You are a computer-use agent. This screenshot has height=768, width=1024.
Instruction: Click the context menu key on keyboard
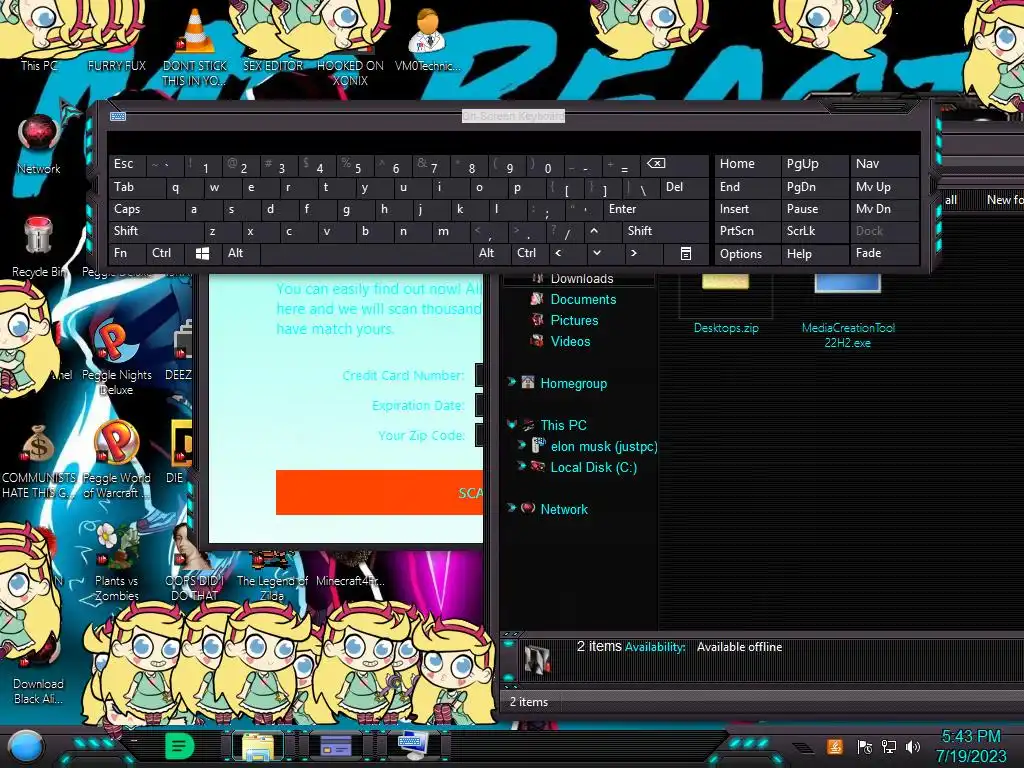point(686,253)
